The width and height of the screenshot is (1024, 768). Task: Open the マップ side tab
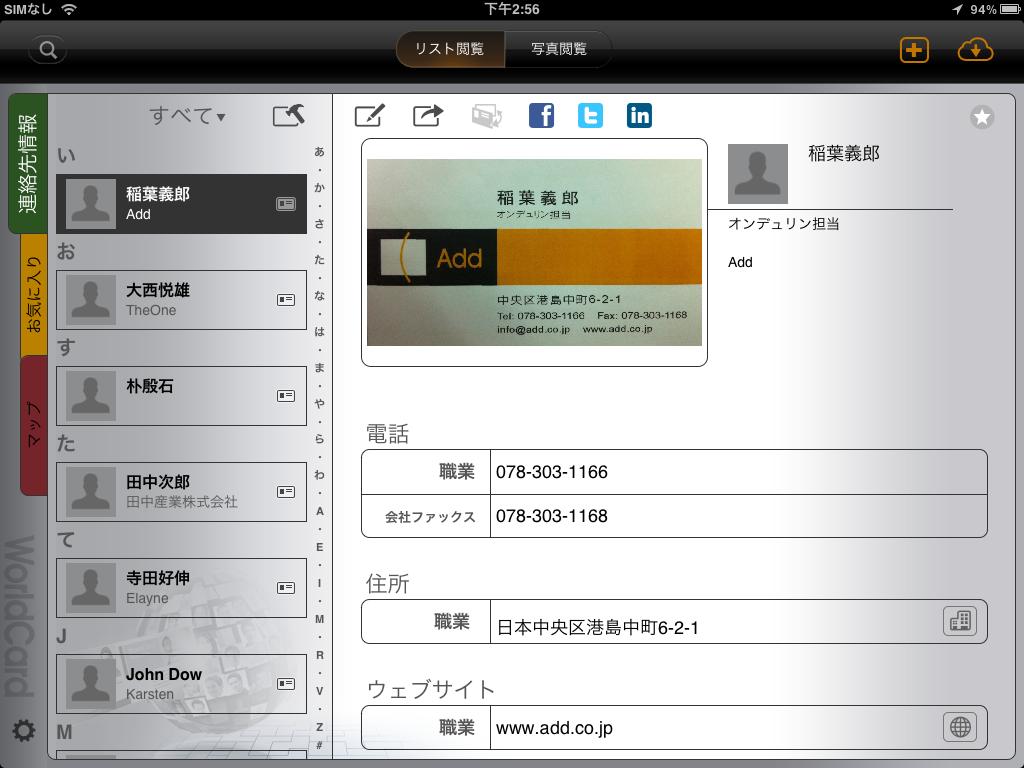pos(33,425)
